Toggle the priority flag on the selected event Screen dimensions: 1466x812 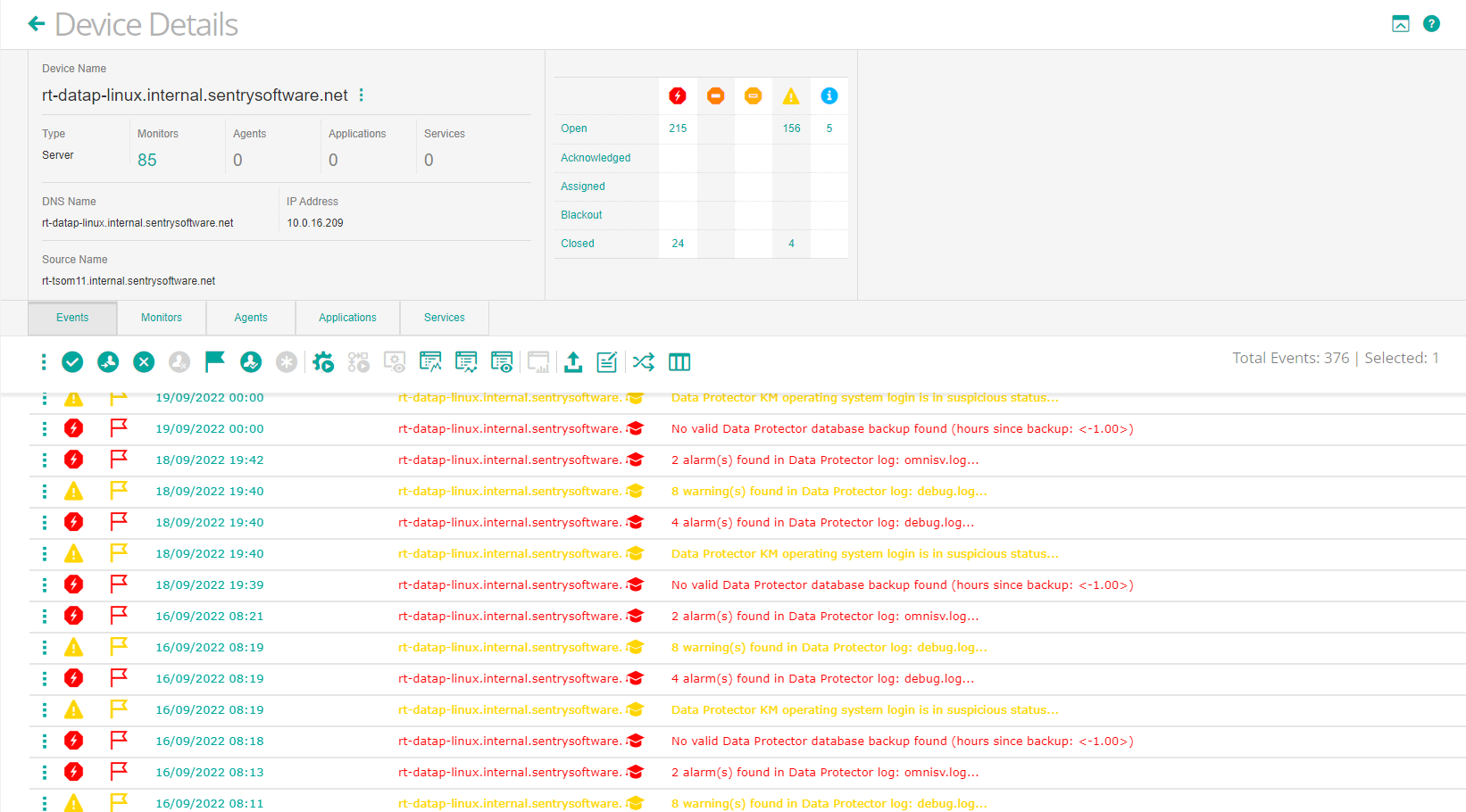click(x=214, y=362)
